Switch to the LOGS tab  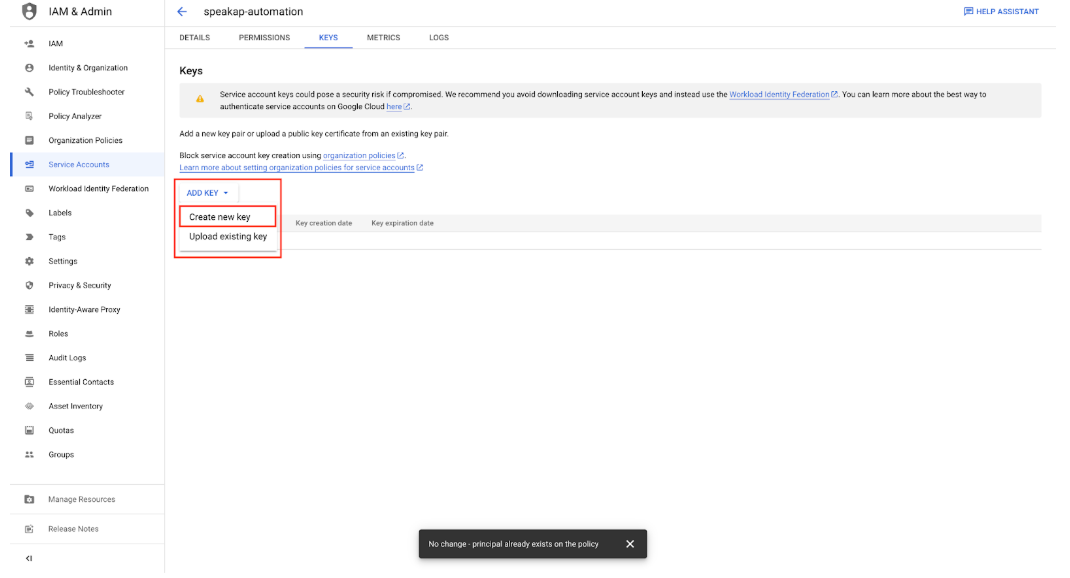439,38
